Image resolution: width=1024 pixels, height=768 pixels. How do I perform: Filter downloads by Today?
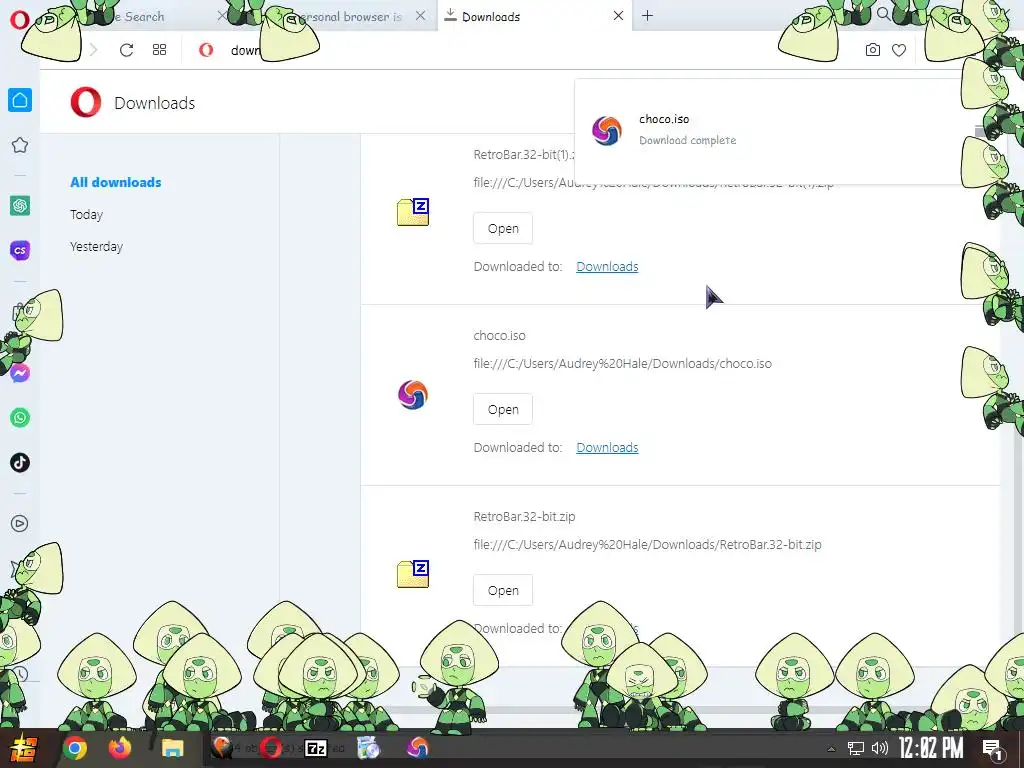tap(86, 214)
